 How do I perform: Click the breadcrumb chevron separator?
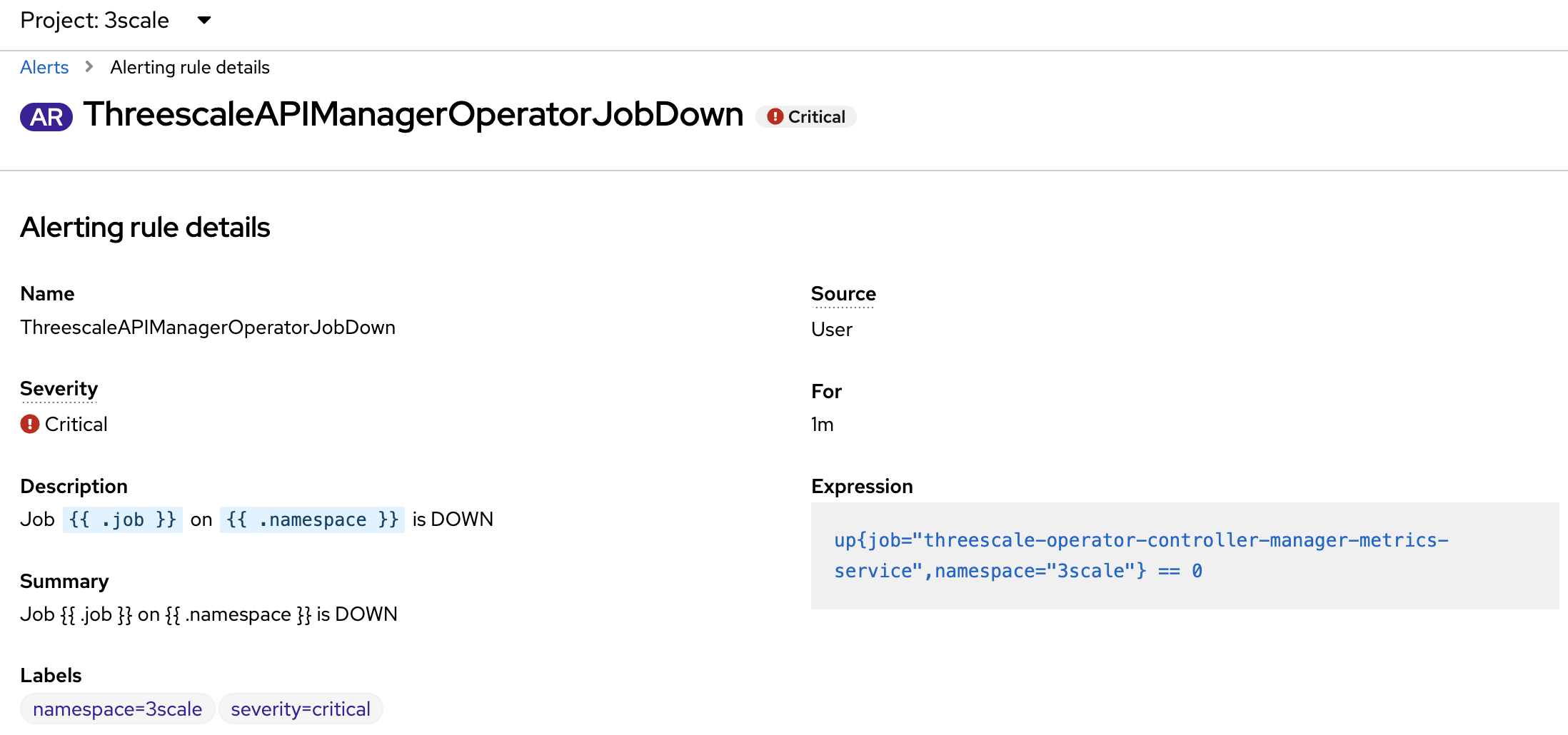tap(89, 67)
